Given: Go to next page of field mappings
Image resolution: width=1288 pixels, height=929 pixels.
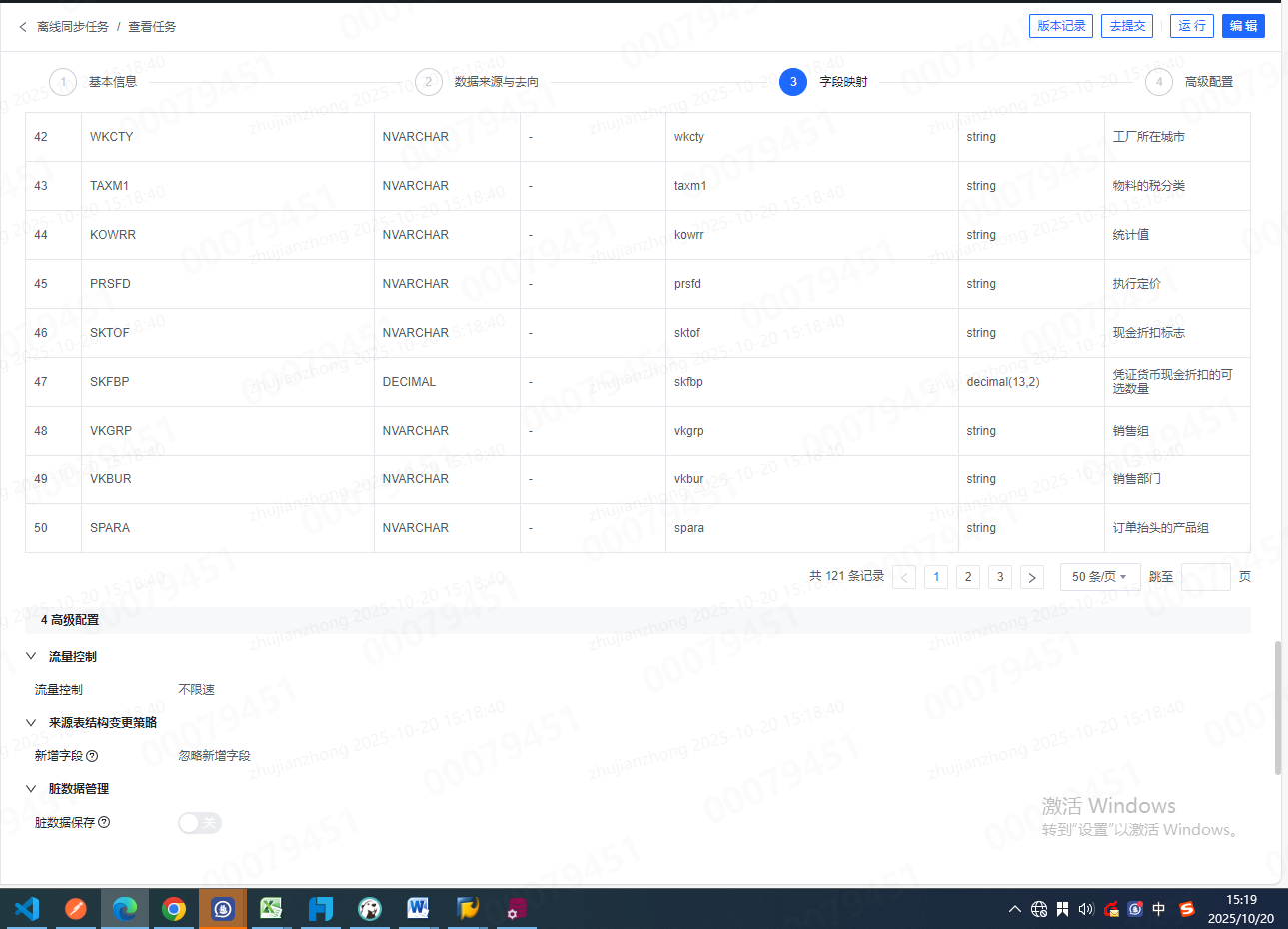Looking at the screenshot, I should tap(1031, 577).
